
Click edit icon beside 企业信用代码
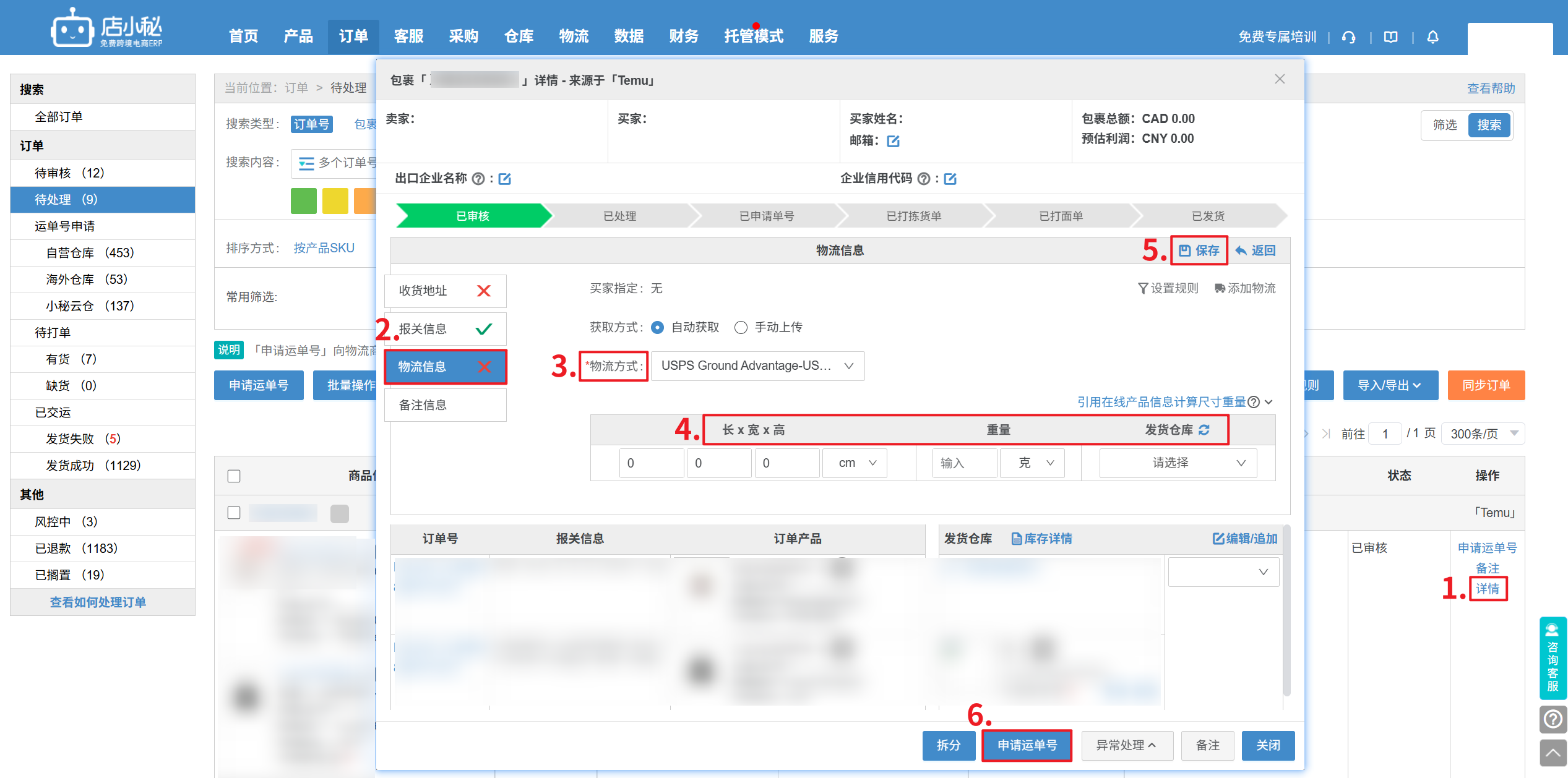(950, 179)
